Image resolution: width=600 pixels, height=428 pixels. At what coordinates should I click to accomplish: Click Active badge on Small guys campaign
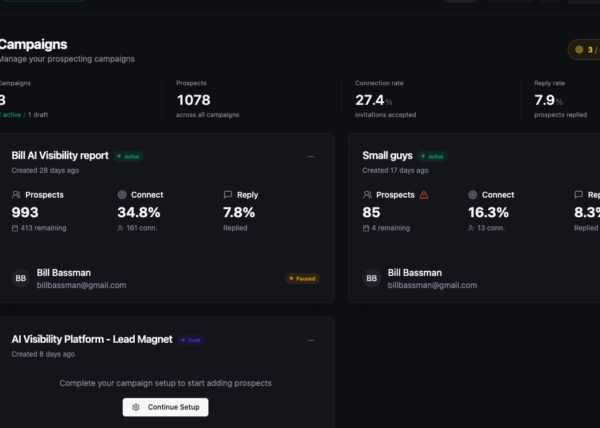[432, 156]
